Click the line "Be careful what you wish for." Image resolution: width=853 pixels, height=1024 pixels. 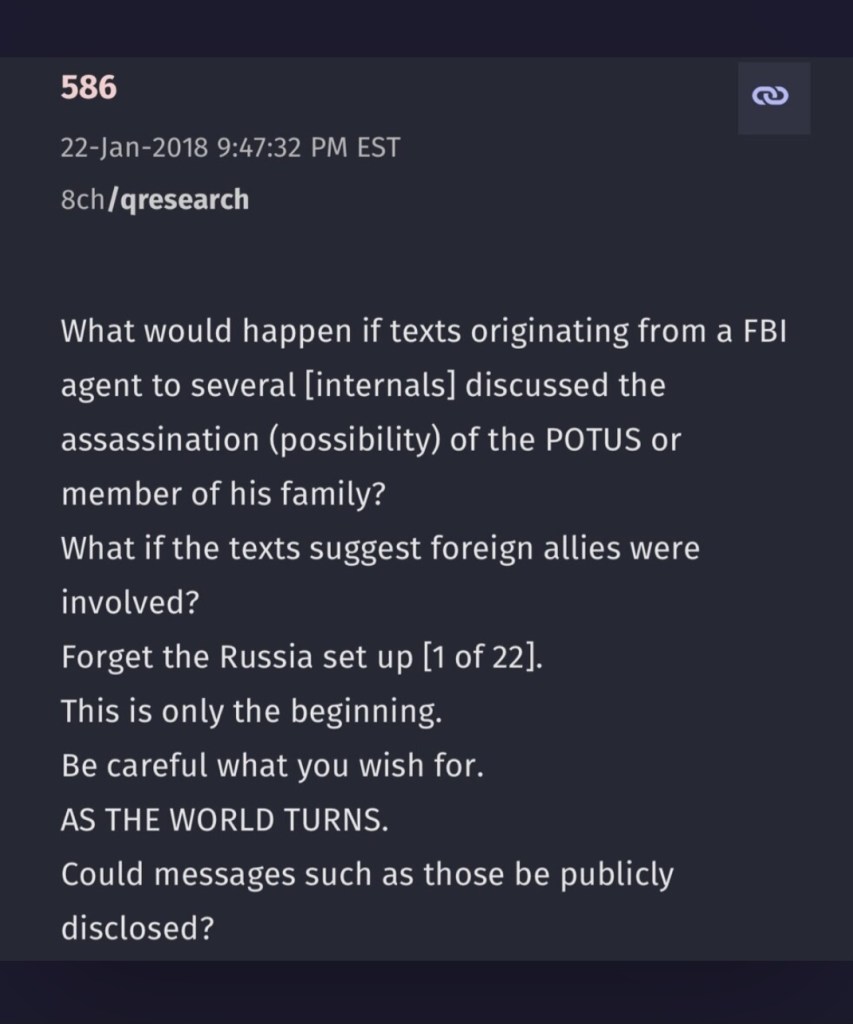point(272,766)
